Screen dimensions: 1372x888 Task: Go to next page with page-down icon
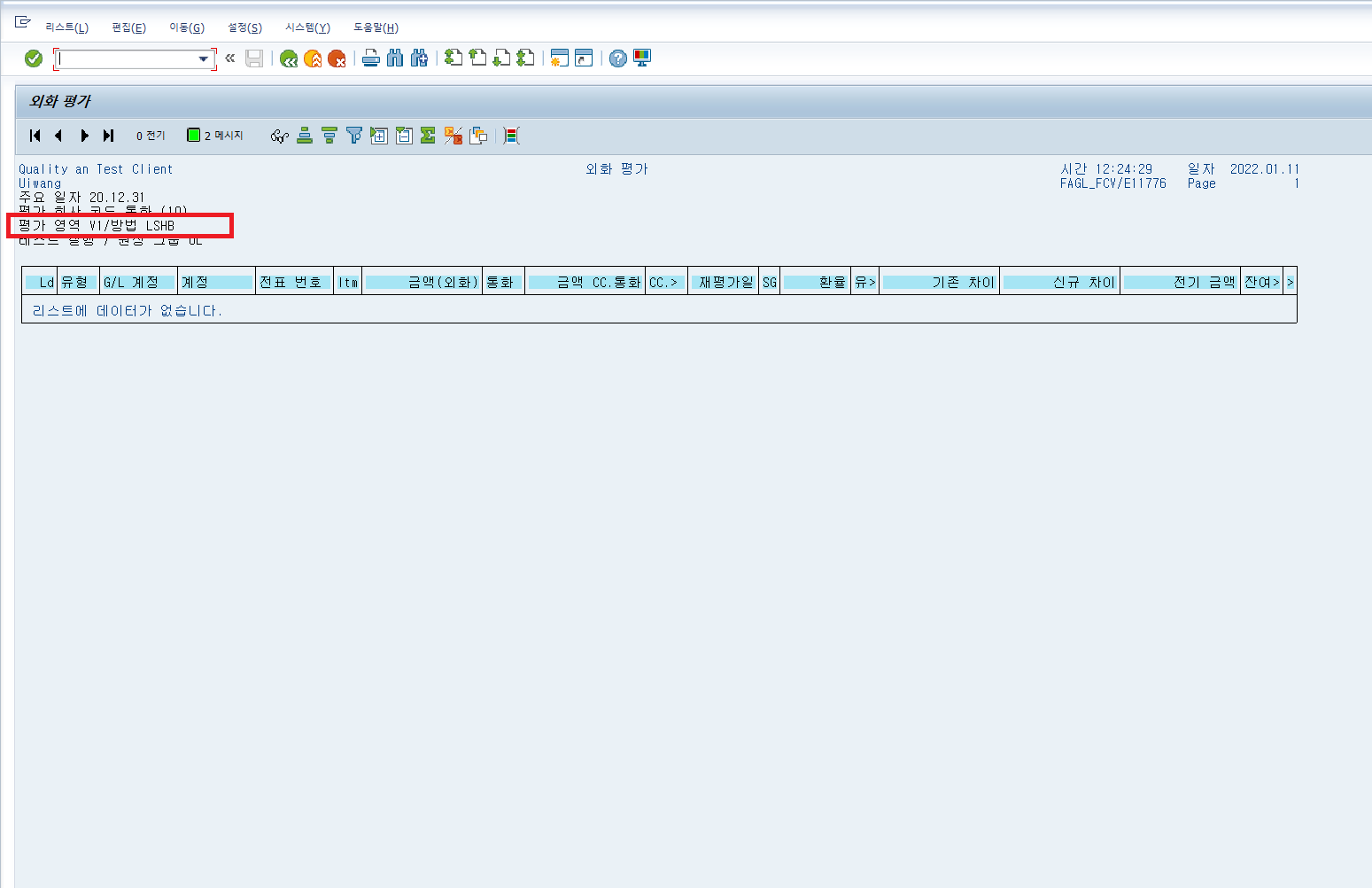click(501, 58)
